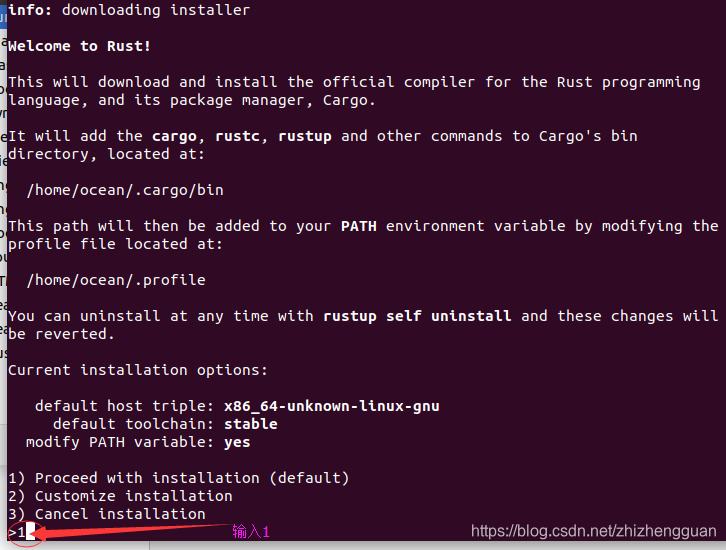726x550 pixels.
Task: Click the bold rustc command name
Action: pos(237,137)
